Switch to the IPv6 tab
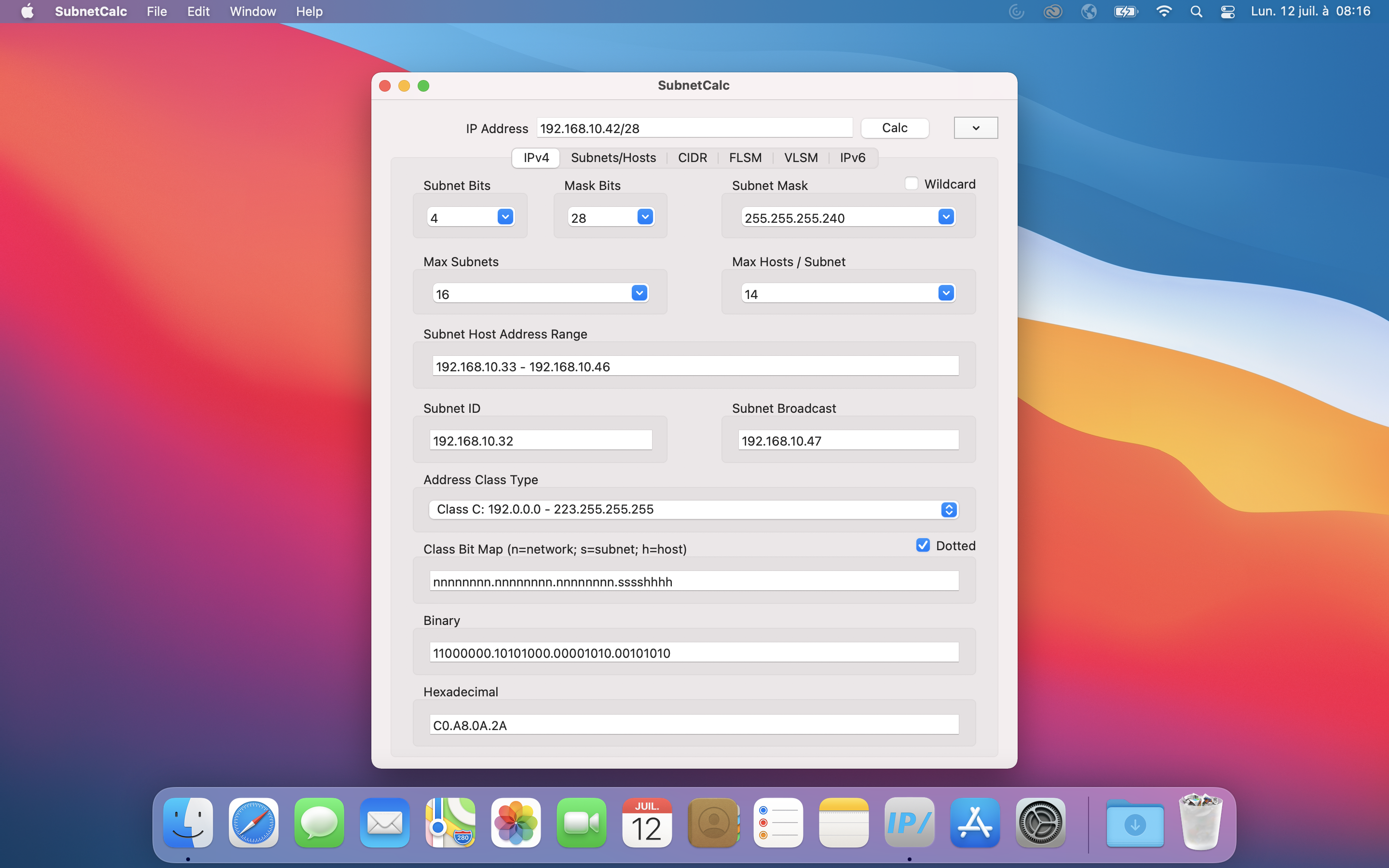 852,157
